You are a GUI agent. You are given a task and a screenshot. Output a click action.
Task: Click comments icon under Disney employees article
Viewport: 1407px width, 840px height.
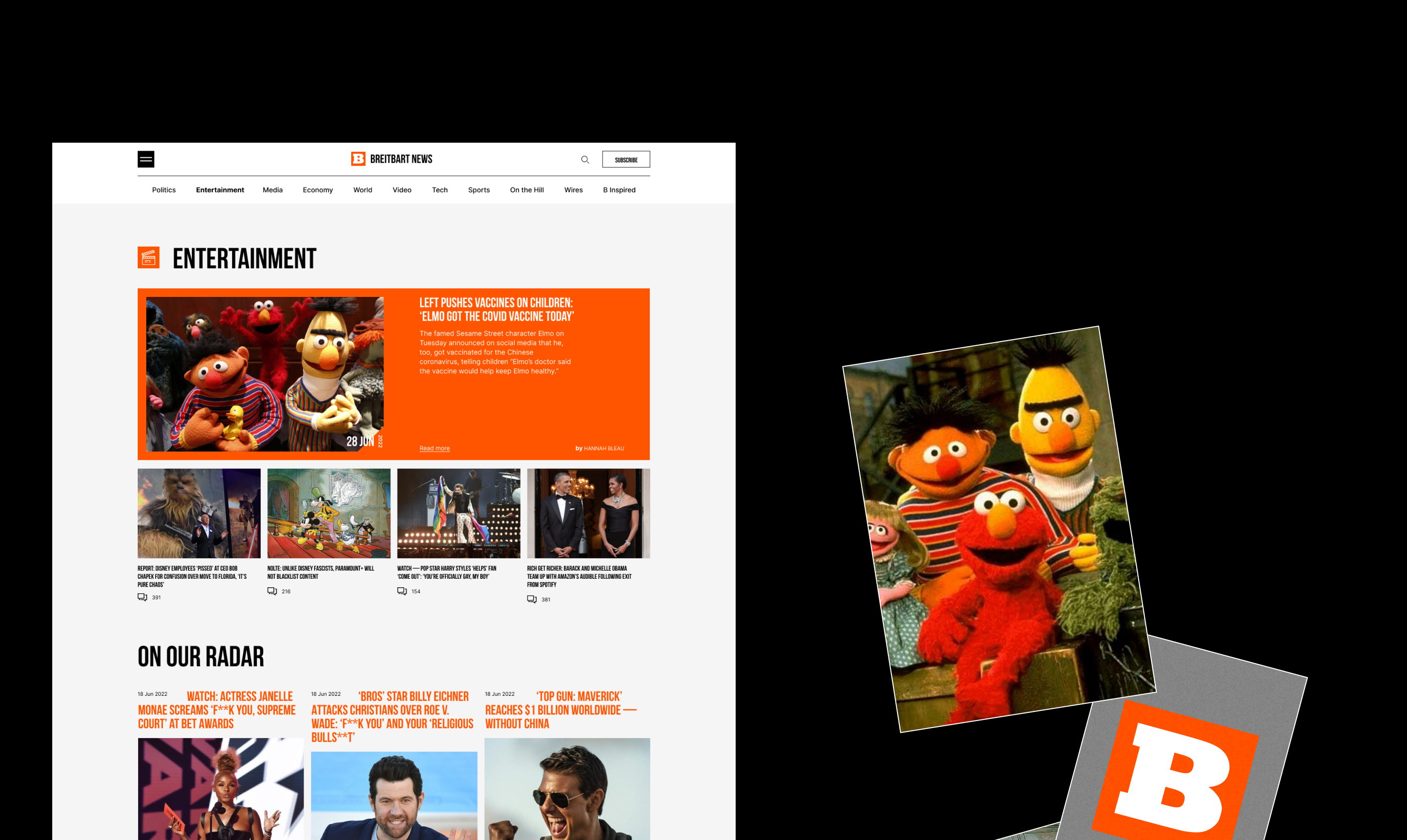pyautogui.click(x=143, y=597)
